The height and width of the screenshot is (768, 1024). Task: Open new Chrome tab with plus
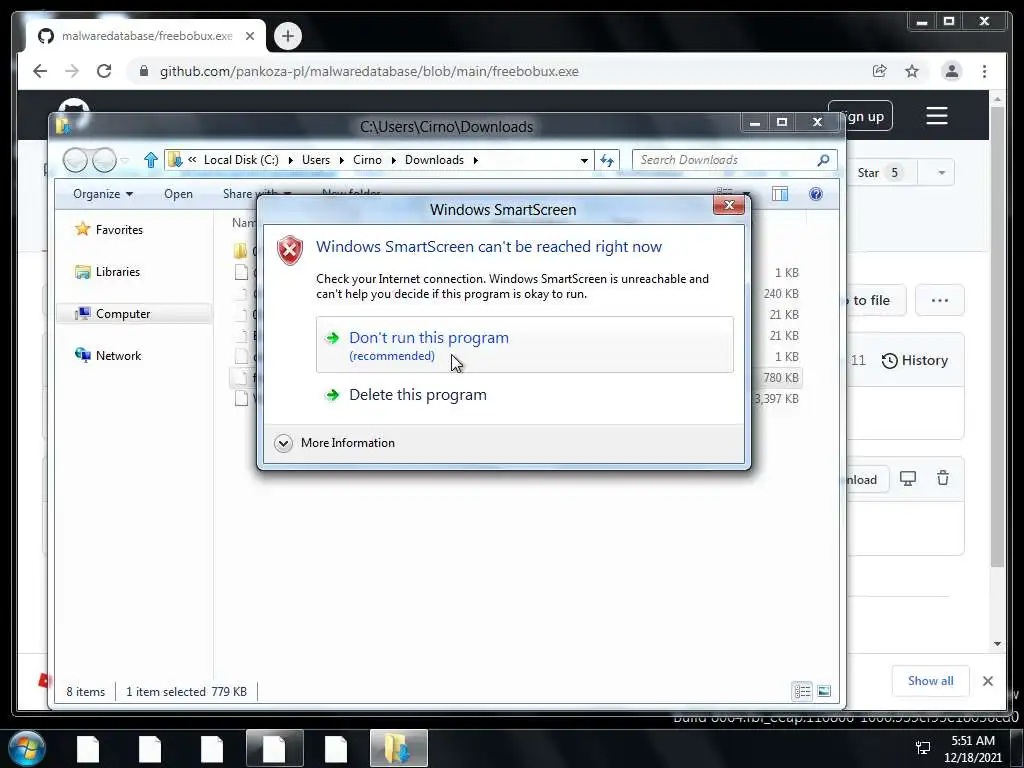(288, 36)
